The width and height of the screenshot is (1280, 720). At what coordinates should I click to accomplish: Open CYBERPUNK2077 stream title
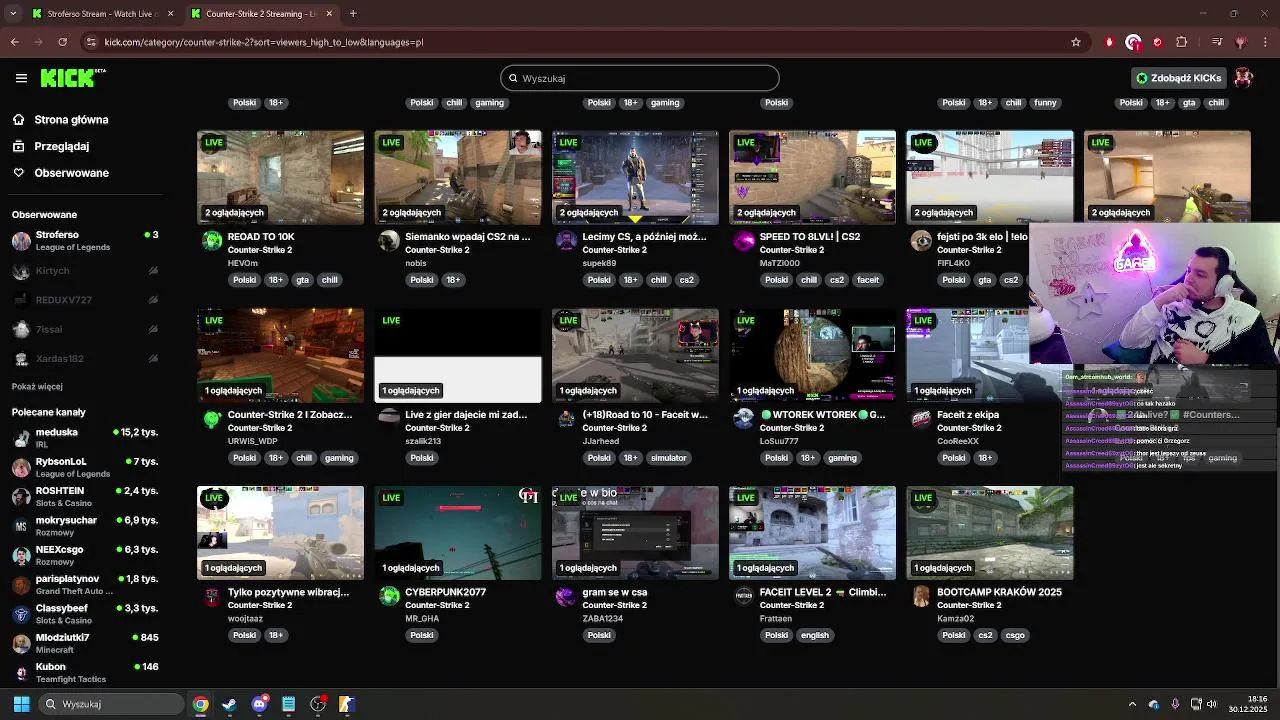445,592
